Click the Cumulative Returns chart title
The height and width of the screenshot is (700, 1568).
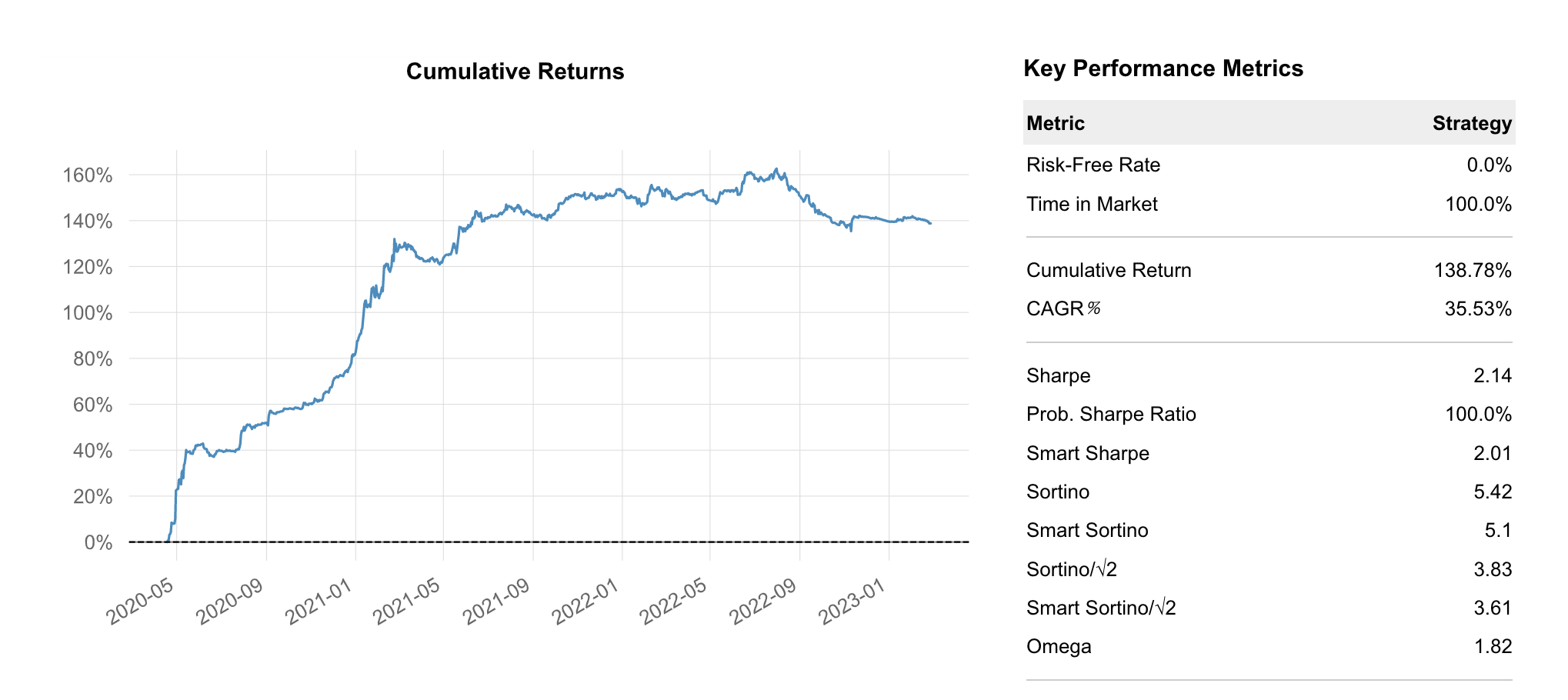tap(515, 72)
